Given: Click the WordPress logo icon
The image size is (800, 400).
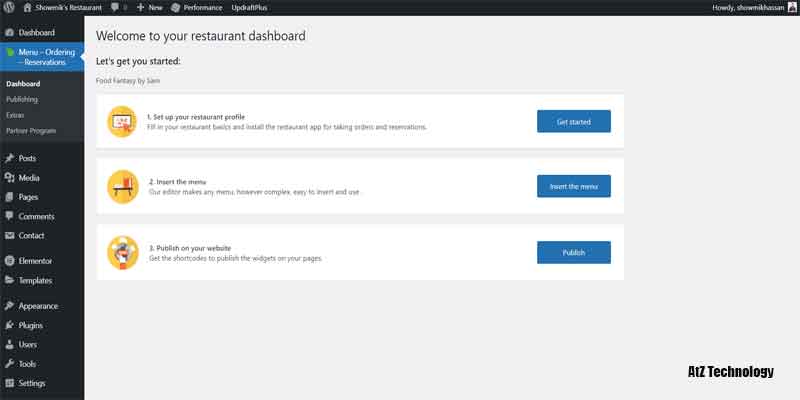Looking at the screenshot, I should click(9, 7).
